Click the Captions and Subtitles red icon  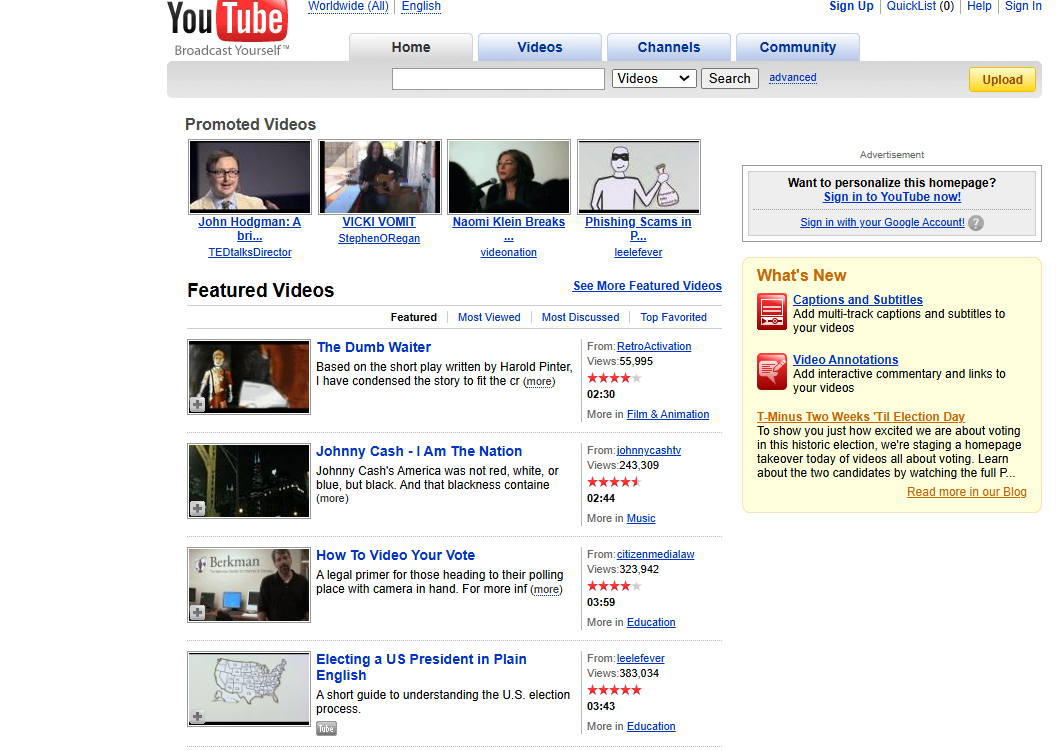(772, 311)
